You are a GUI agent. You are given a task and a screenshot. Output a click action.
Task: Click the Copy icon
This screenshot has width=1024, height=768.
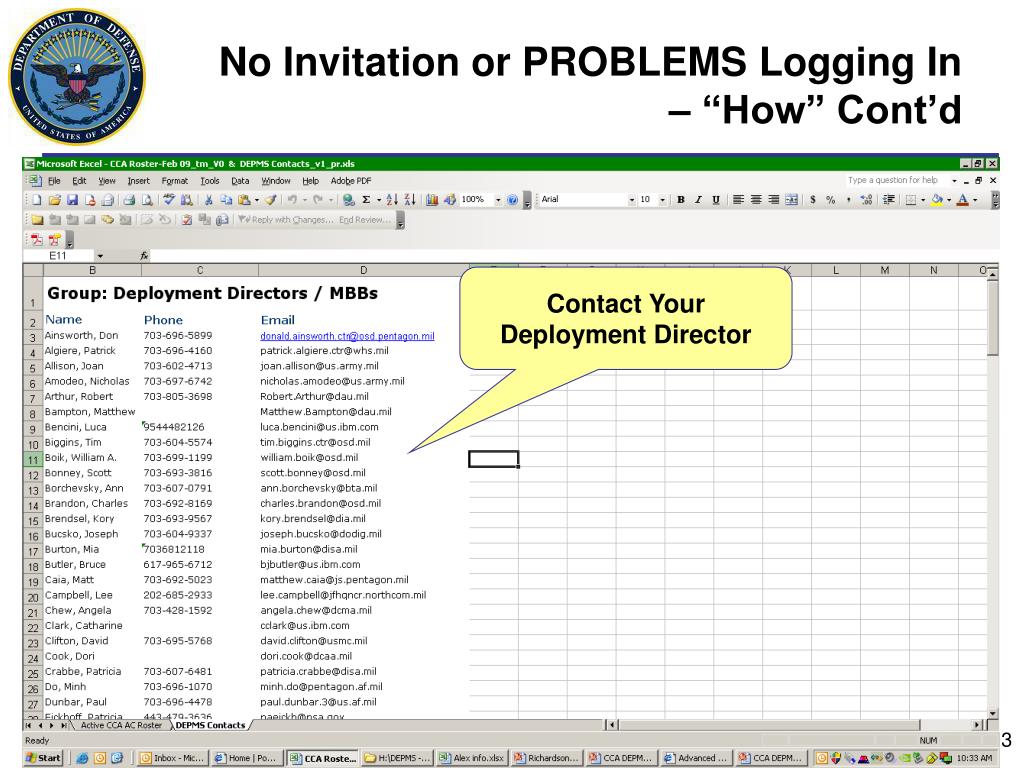(226, 200)
